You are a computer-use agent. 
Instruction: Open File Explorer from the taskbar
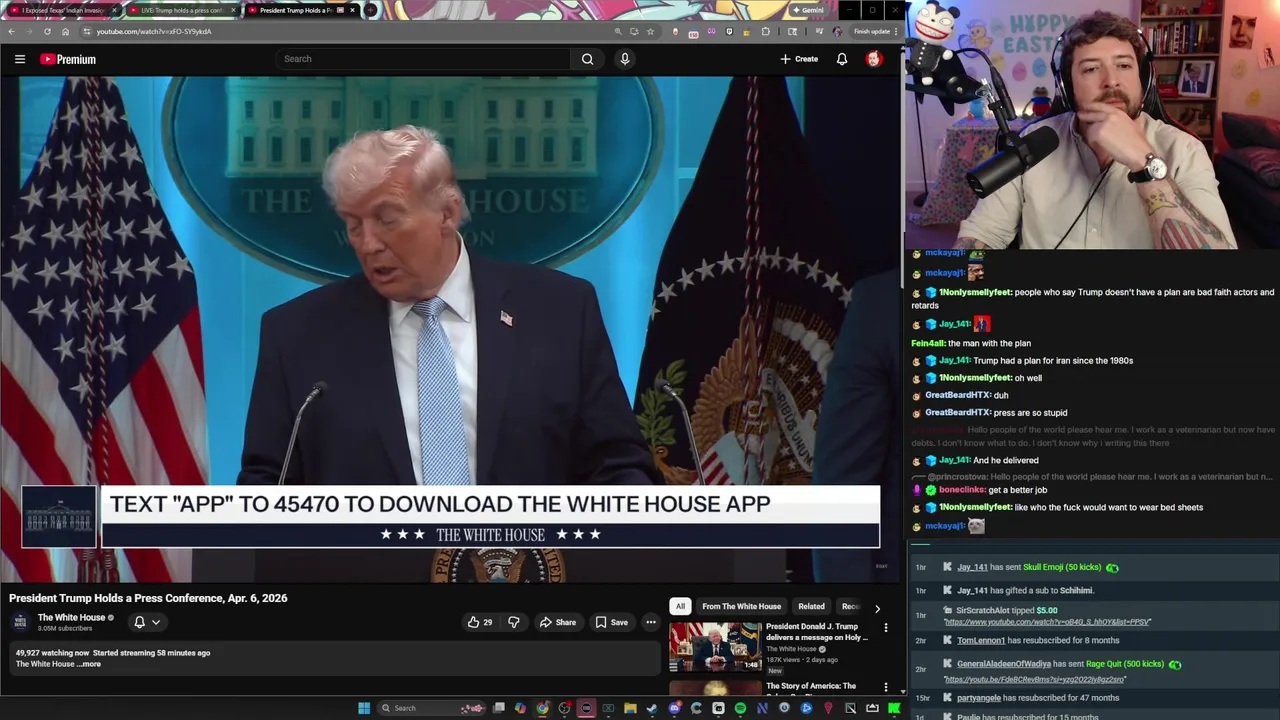pyautogui.click(x=630, y=708)
